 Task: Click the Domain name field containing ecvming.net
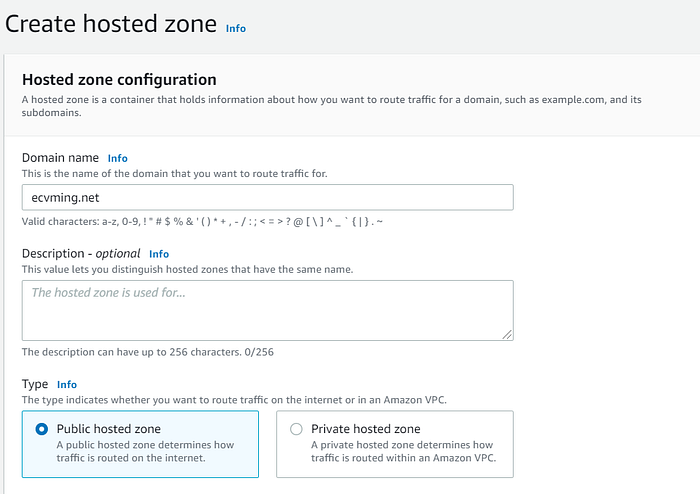click(x=268, y=197)
